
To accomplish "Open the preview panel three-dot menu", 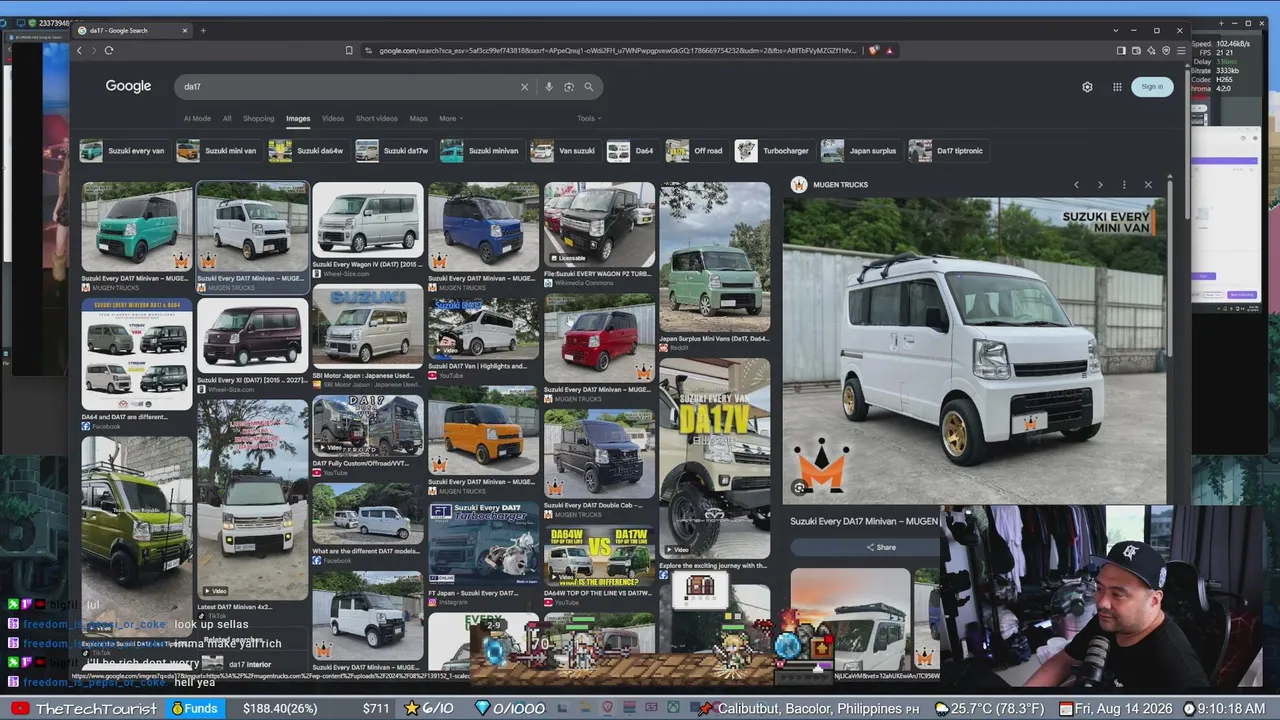I will [x=1124, y=185].
